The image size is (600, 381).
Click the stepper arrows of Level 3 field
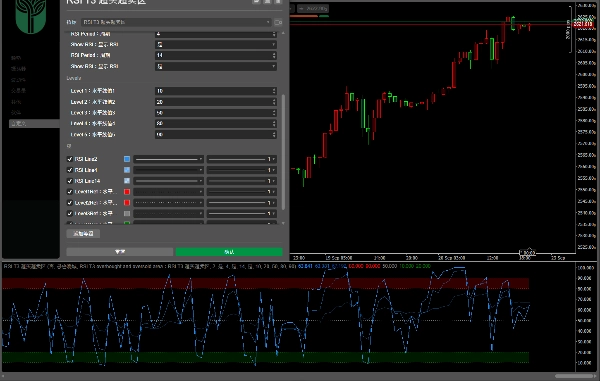coord(274,113)
